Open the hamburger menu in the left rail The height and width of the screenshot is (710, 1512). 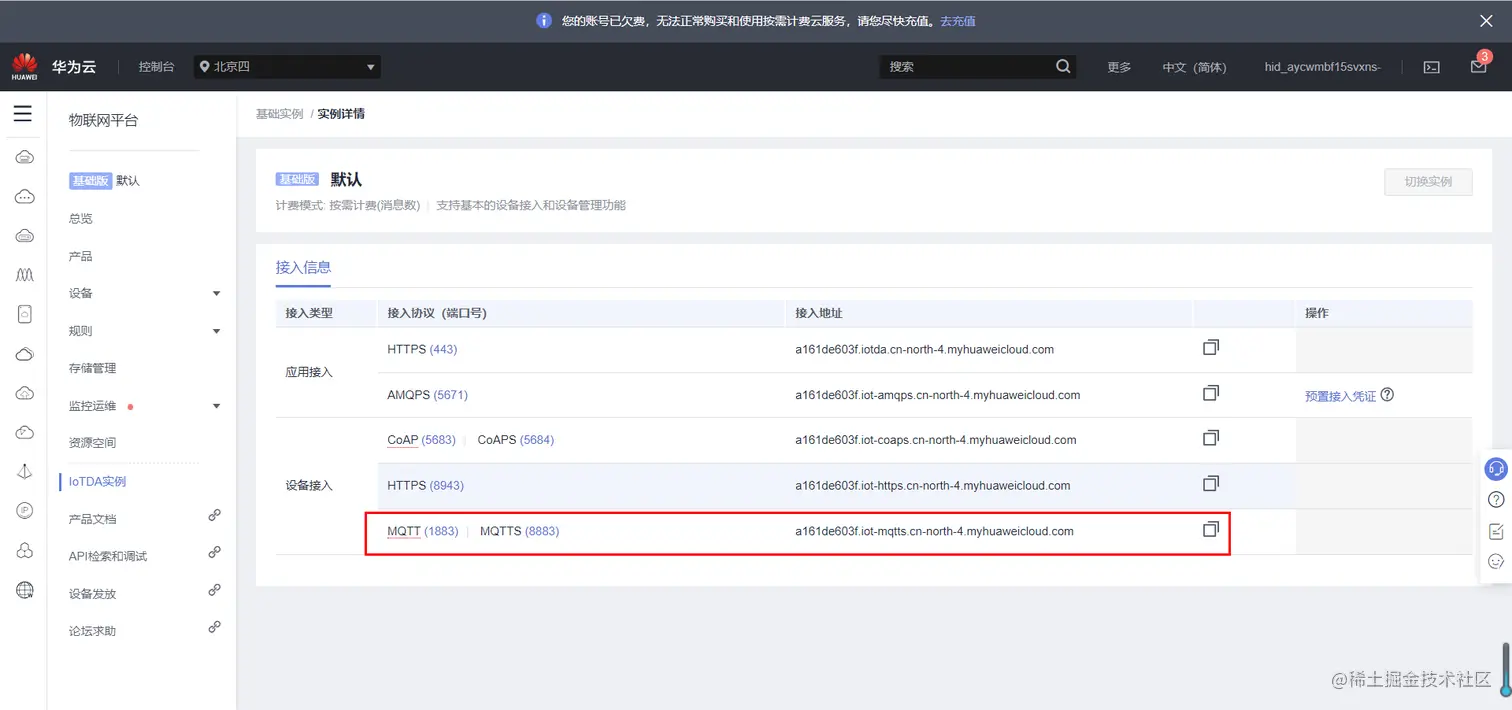tap(22, 115)
